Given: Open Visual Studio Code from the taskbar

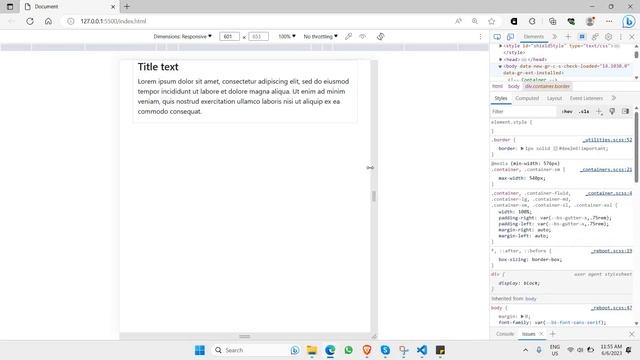Looking at the screenshot, I should 422,350.
